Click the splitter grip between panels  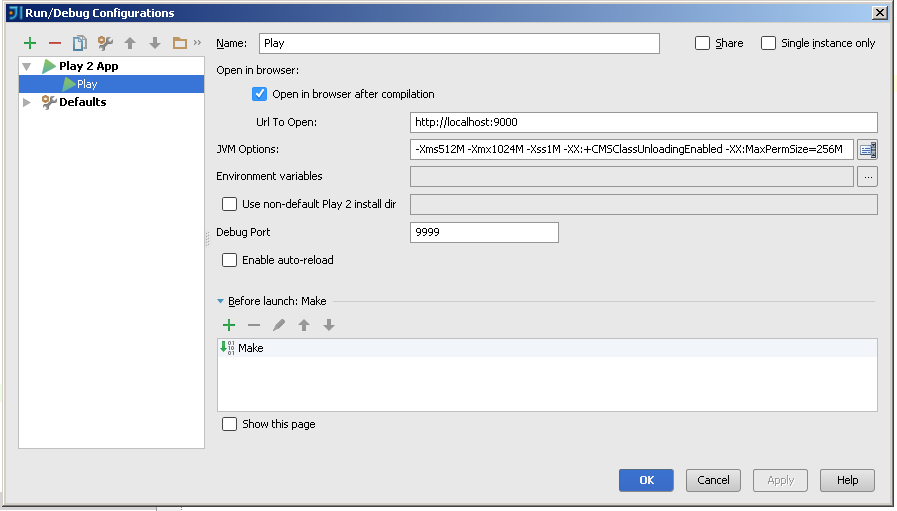[x=207, y=239]
